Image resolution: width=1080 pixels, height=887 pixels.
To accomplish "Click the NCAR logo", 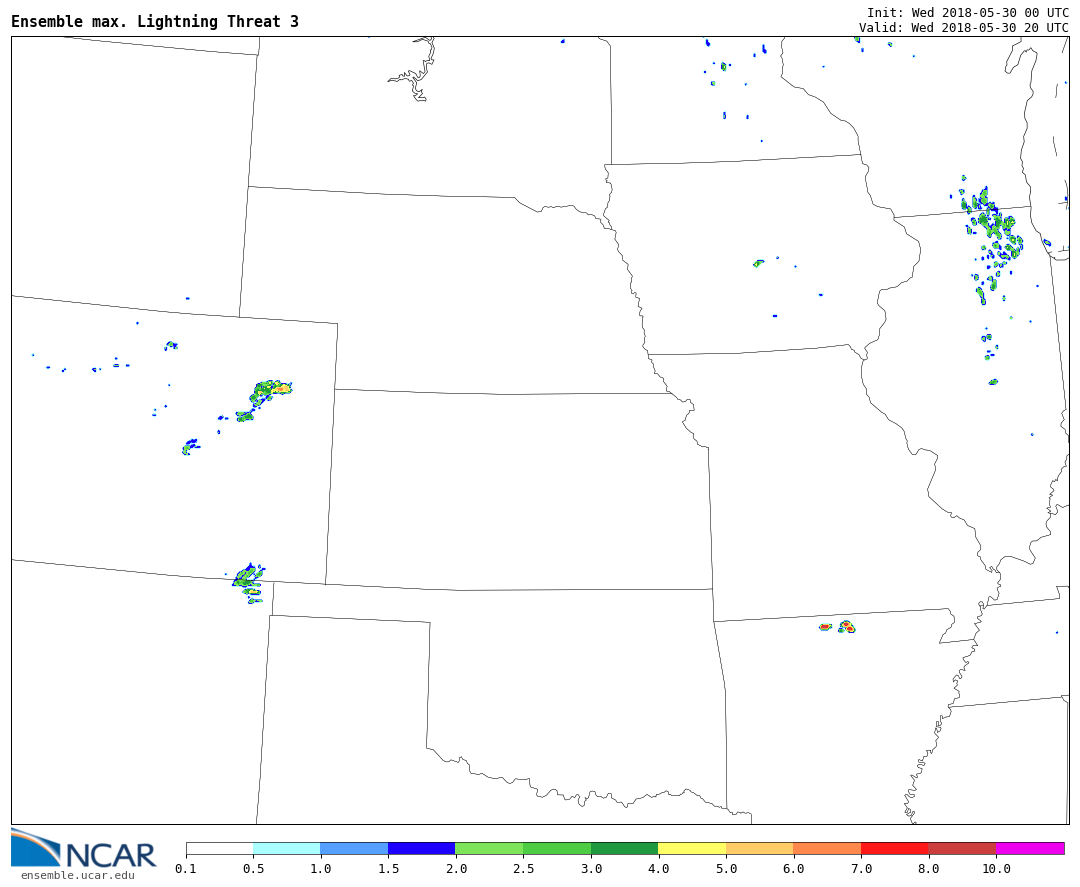I will point(83,849).
